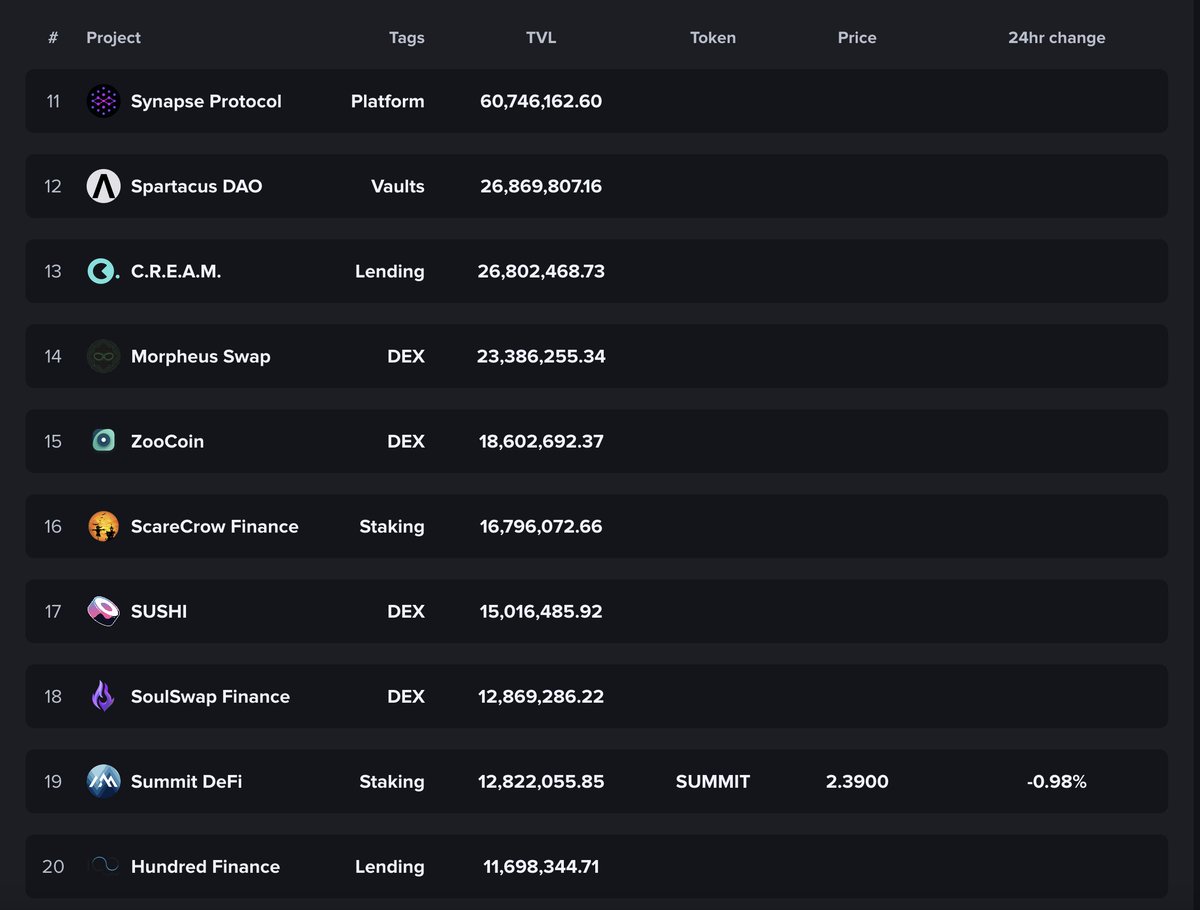Open the Spartacus DAO project name
This screenshot has height=910, width=1200.
(197, 186)
